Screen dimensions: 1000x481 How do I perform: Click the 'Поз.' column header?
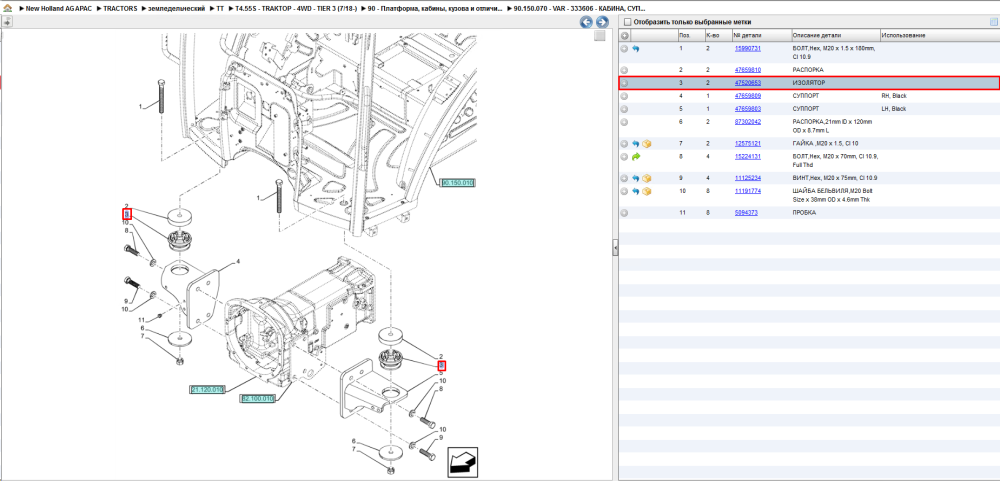691,36
